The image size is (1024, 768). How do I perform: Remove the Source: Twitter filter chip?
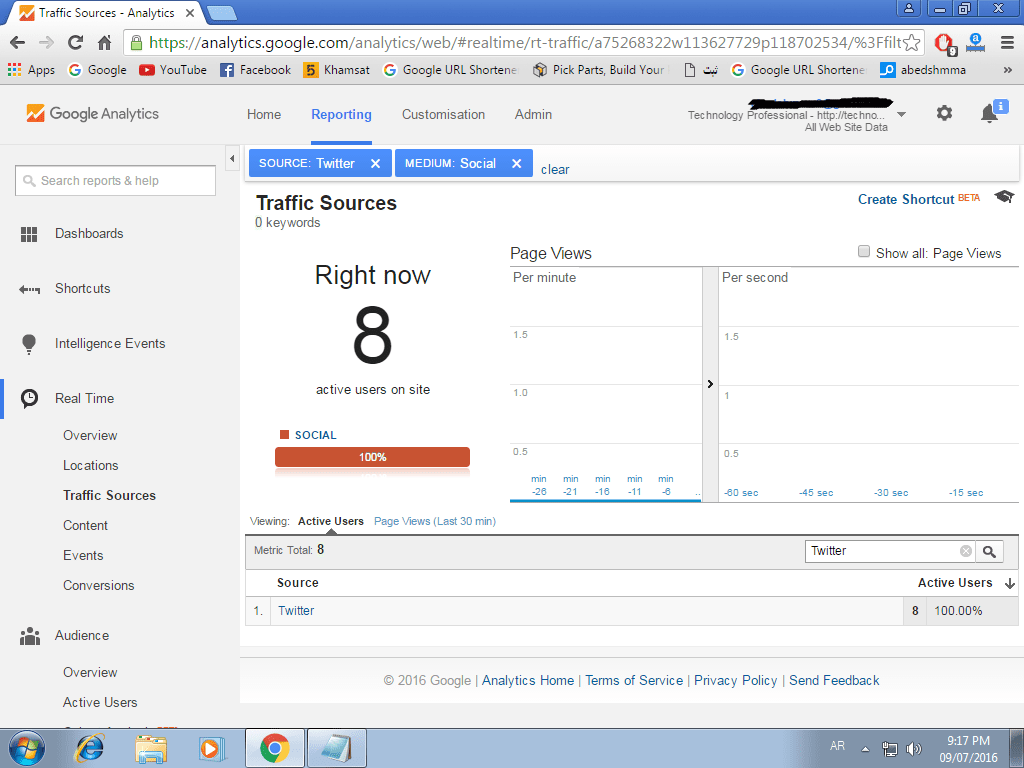(375, 164)
